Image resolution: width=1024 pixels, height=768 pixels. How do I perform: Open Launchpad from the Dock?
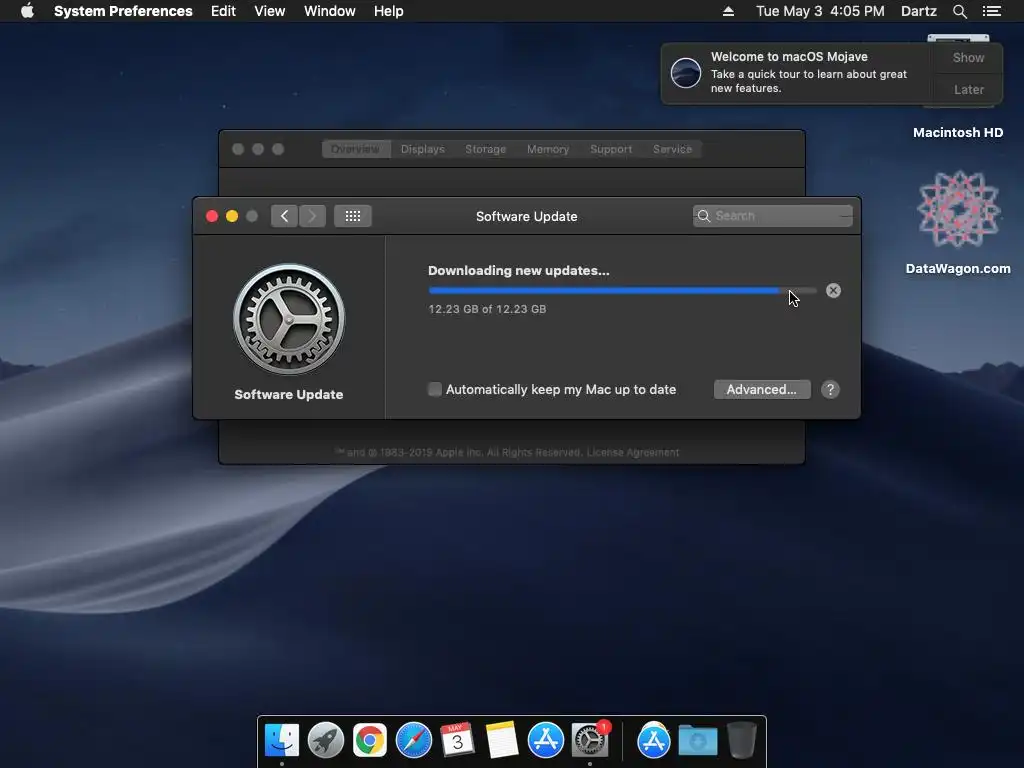tap(326, 741)
